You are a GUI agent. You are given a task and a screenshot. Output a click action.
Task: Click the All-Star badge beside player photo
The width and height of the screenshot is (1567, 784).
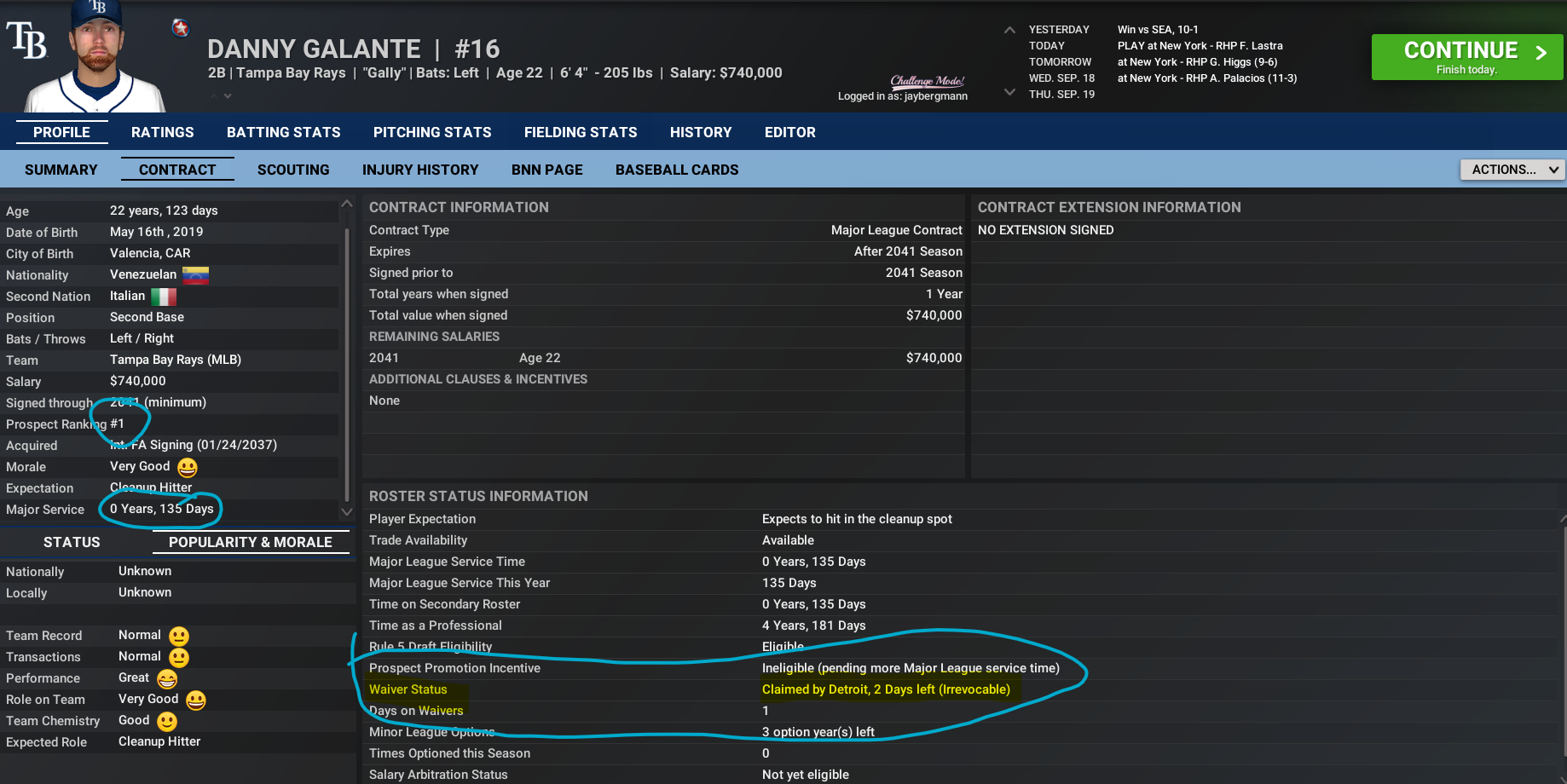pyautogui.click(x=181, y=28)
